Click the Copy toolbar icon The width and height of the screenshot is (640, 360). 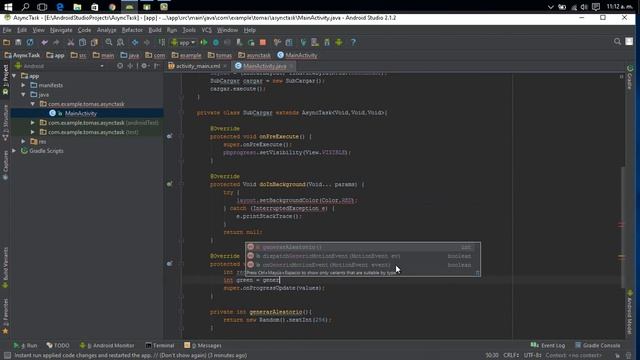[82, 42]
